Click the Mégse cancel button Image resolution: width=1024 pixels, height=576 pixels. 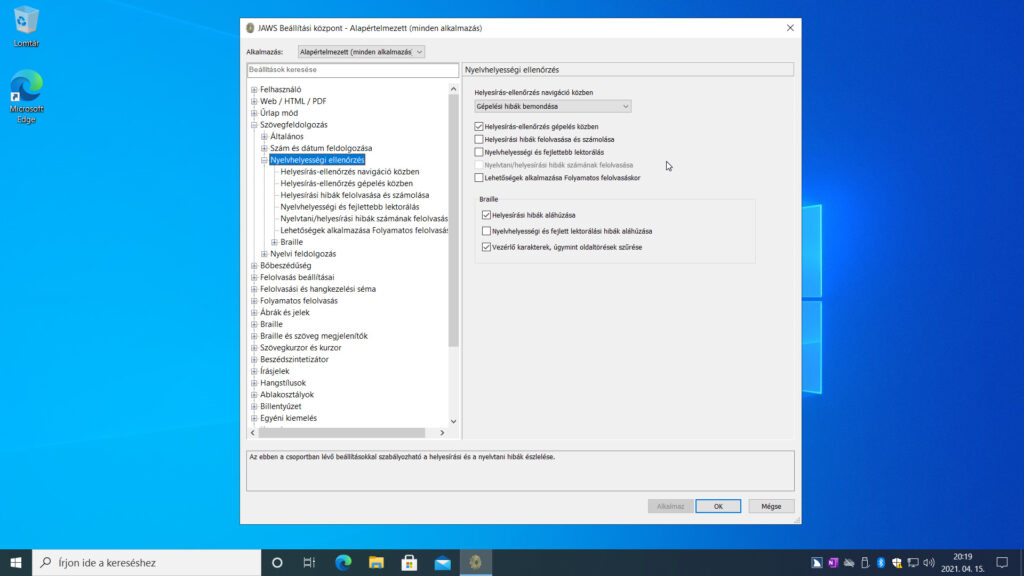tap(771, 506)
